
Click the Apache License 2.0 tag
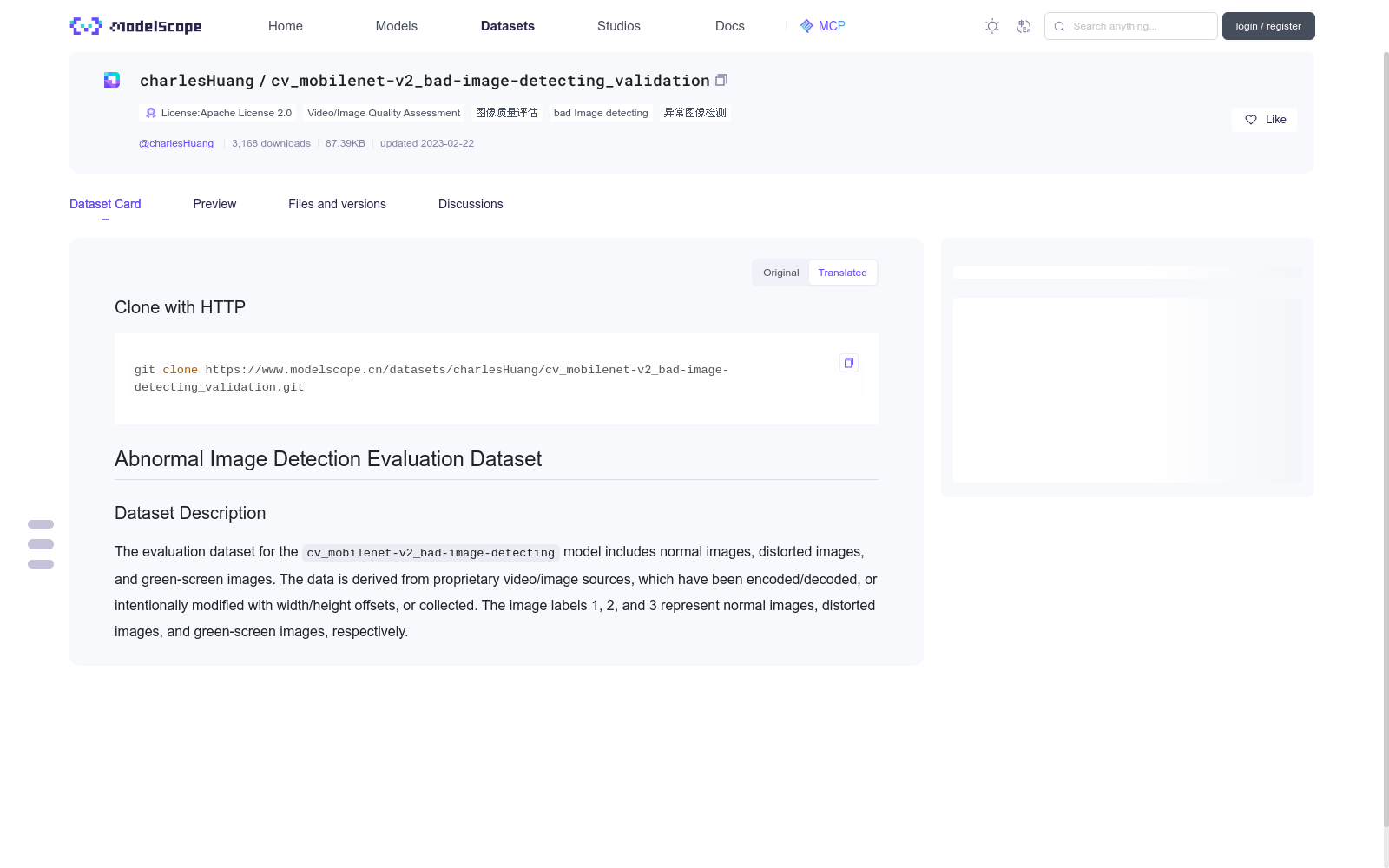(x=218, y=113)
